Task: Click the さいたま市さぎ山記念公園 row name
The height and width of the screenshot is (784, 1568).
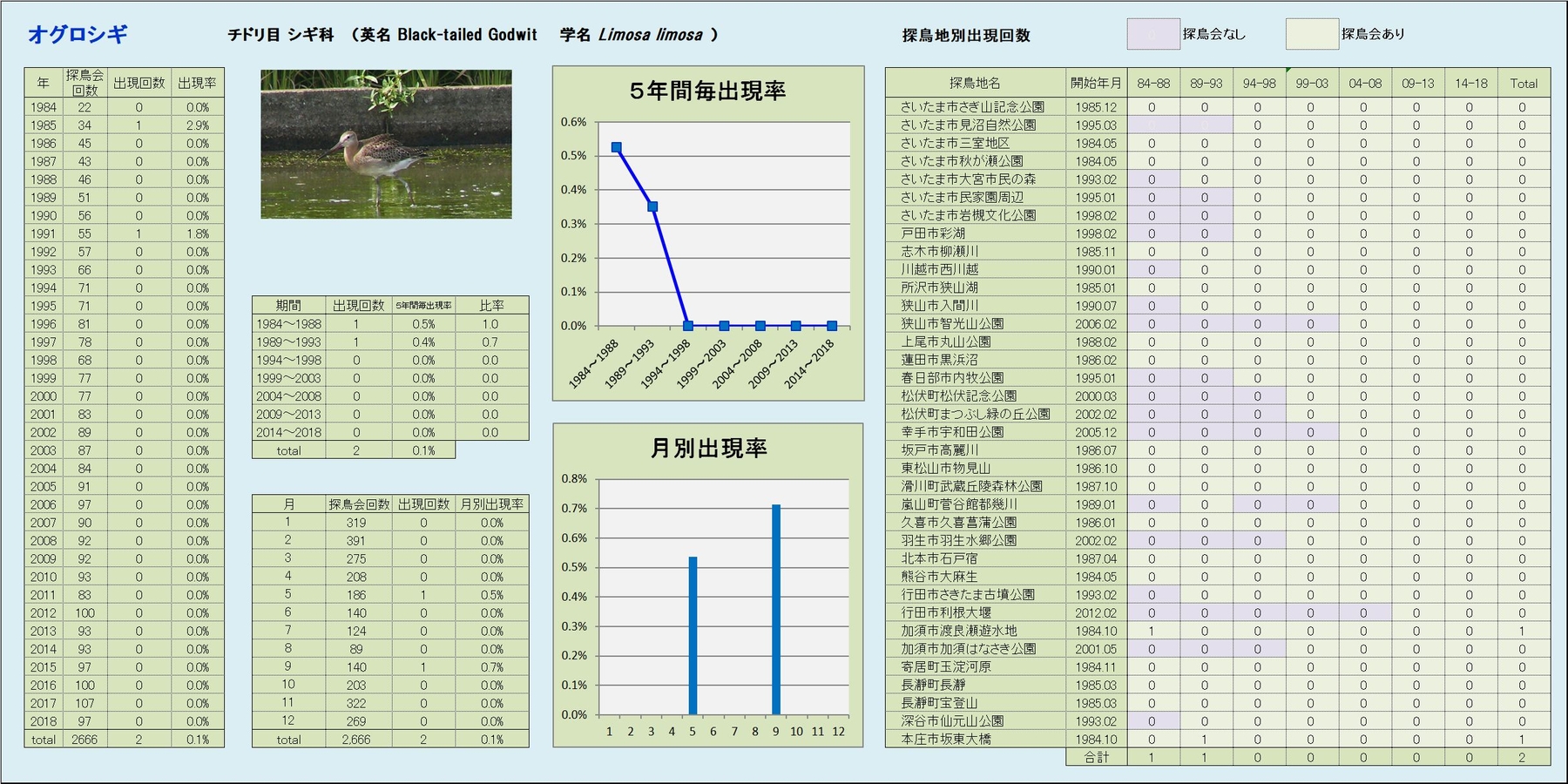Action: pyautogui.click(x=972, y=107)
